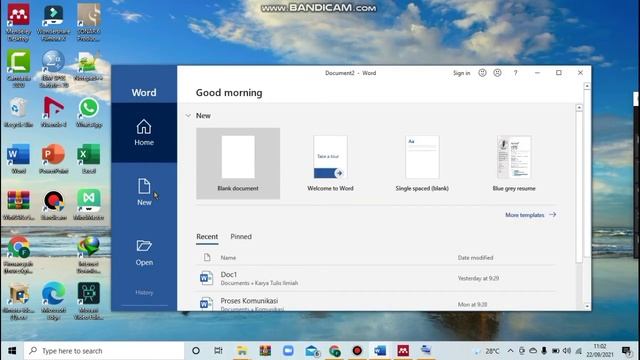640x360 pixels.
Task: Select the Word desktop shortcut
Action: (18, 159)
